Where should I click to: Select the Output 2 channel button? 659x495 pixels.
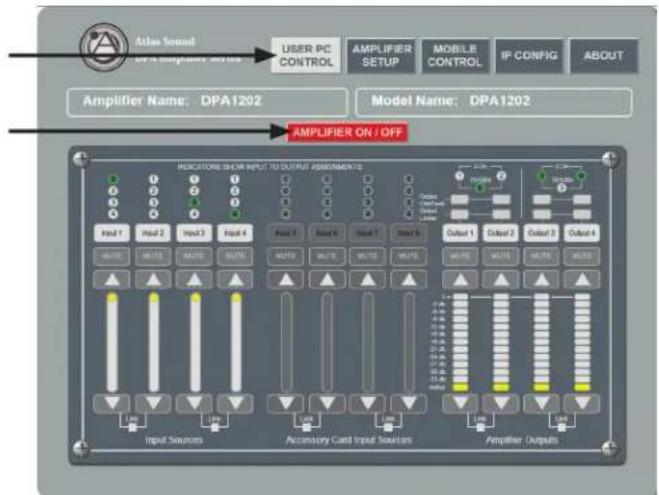[x=501, y=233]
